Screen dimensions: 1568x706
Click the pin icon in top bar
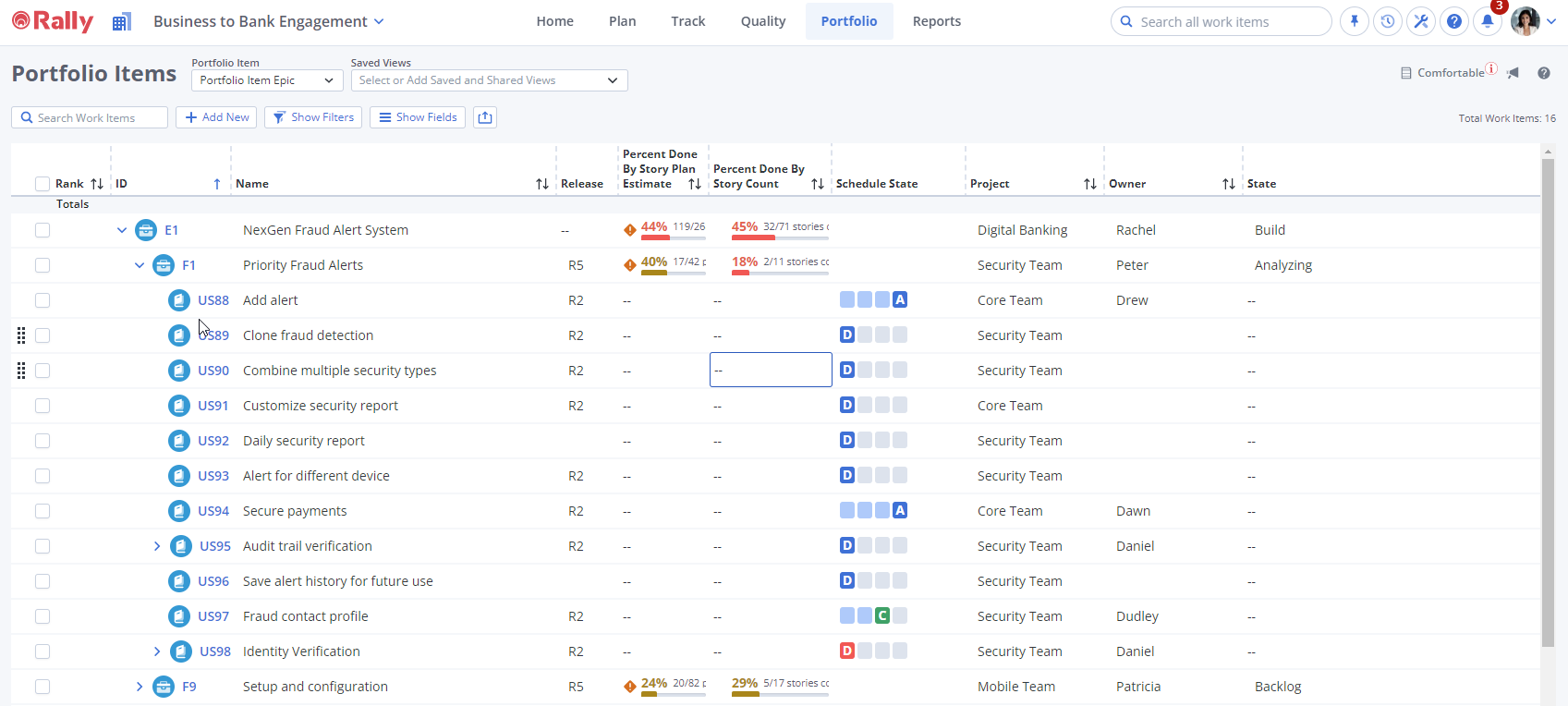(1354, 21)
